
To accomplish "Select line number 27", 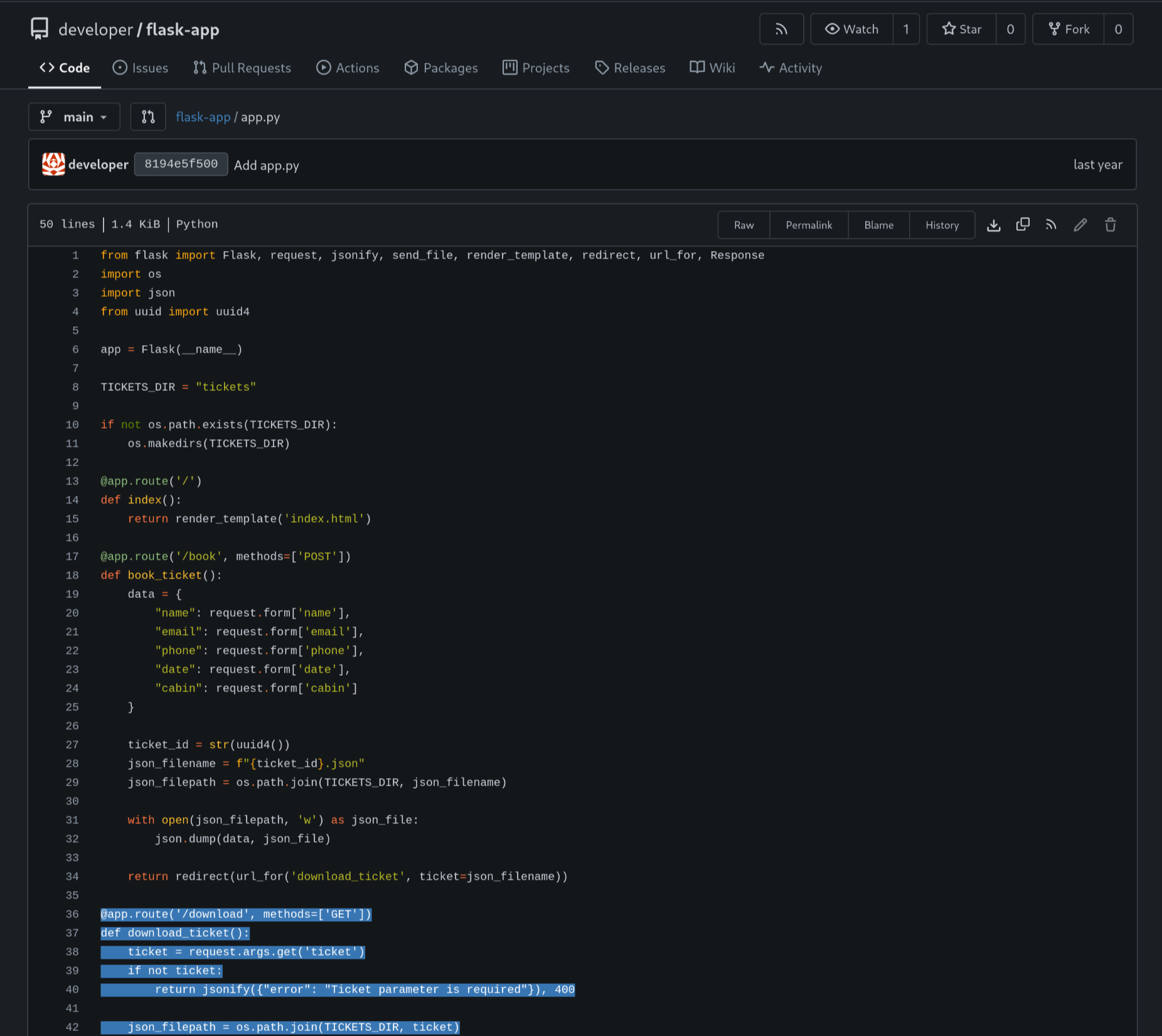I will tap(72, 745).
